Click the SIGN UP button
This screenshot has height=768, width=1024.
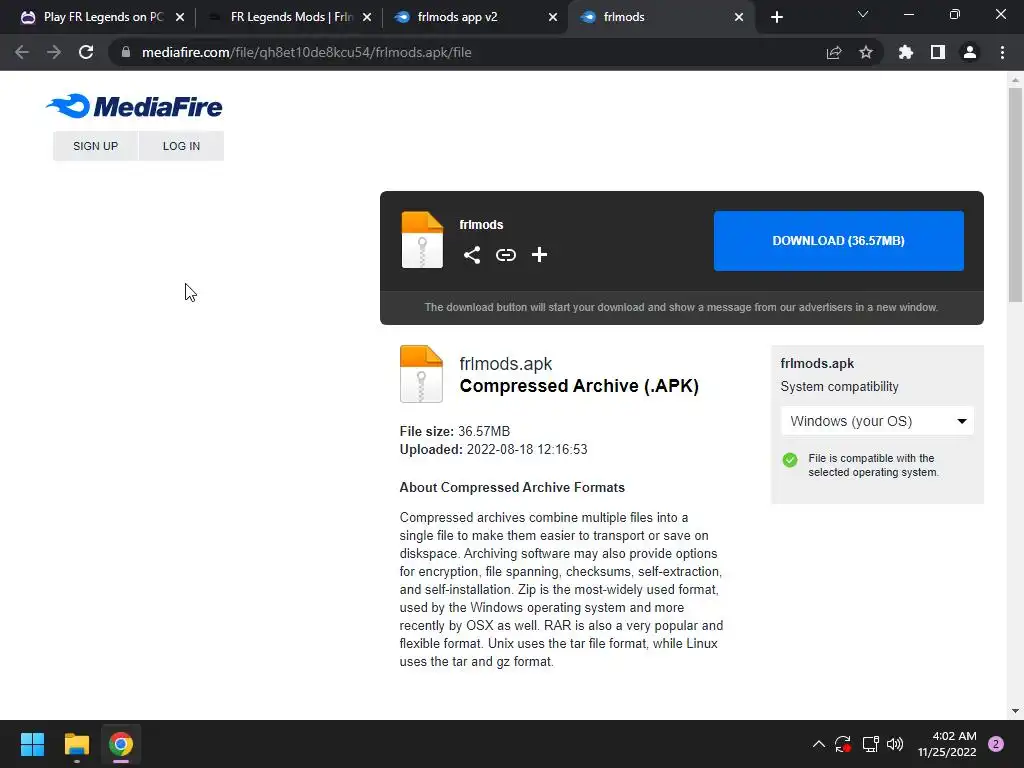point(95,146)
